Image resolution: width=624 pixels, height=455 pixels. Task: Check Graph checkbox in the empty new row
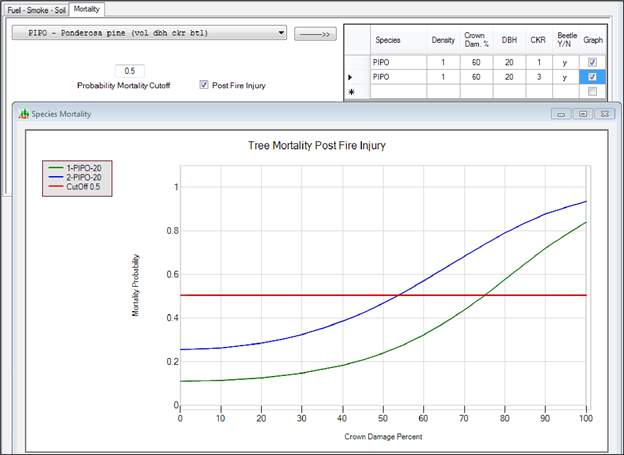(594, 92)
